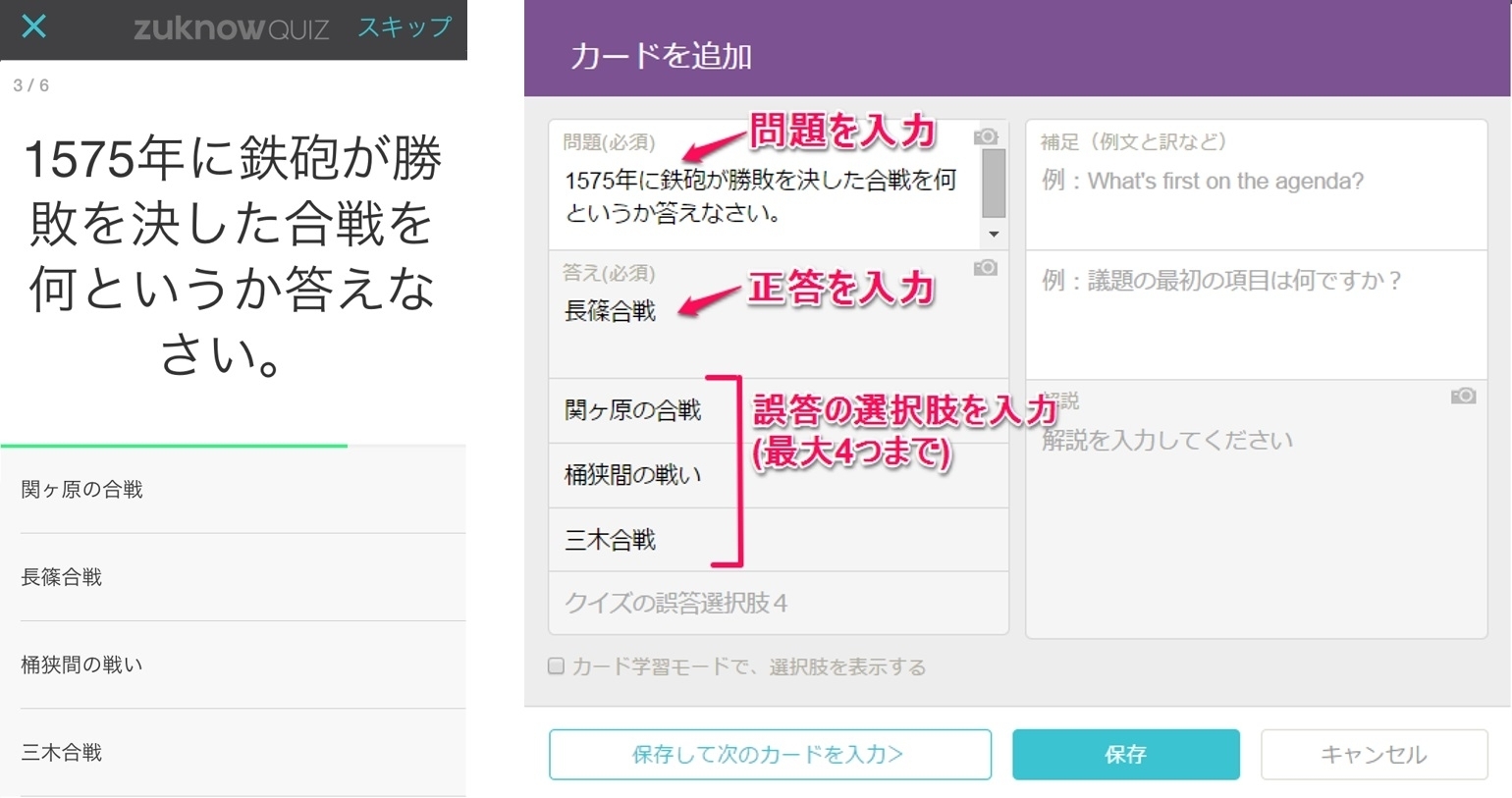Click the quiz question text 1575年に鉄砲が
The height and width of the screenshot is (798, 1512).
233,257
